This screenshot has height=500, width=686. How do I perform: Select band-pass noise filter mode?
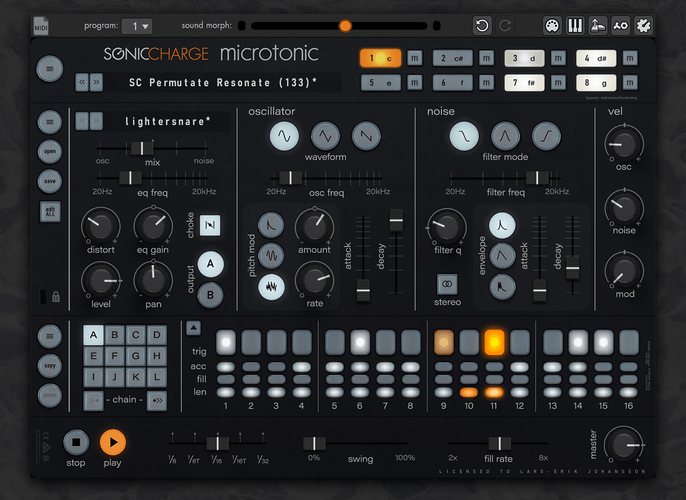505,136
